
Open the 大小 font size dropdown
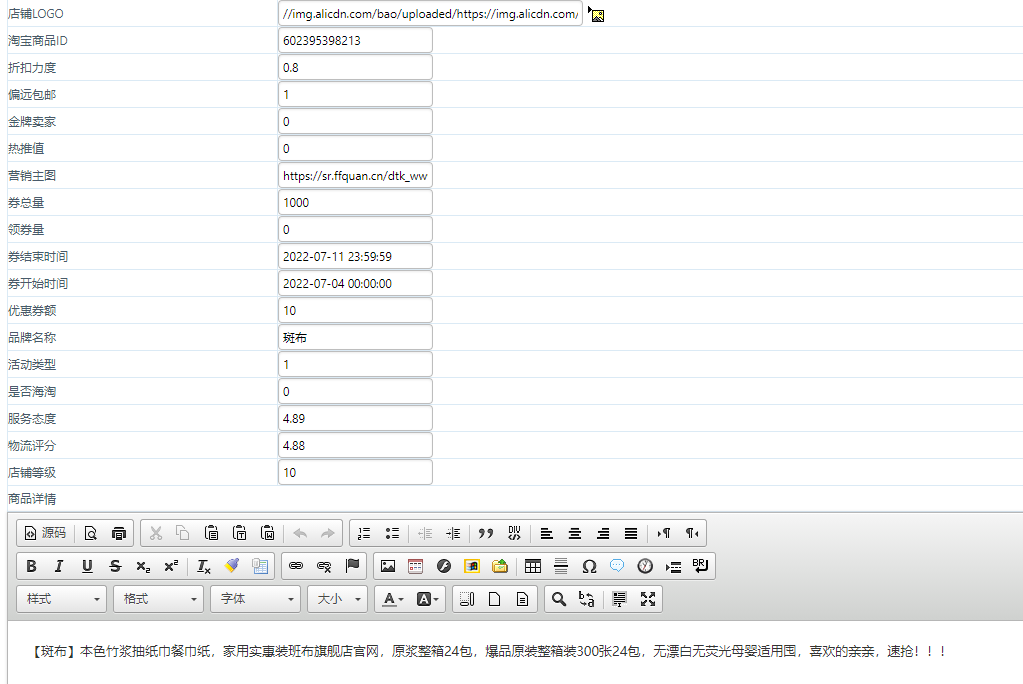(x=337, y=599)
